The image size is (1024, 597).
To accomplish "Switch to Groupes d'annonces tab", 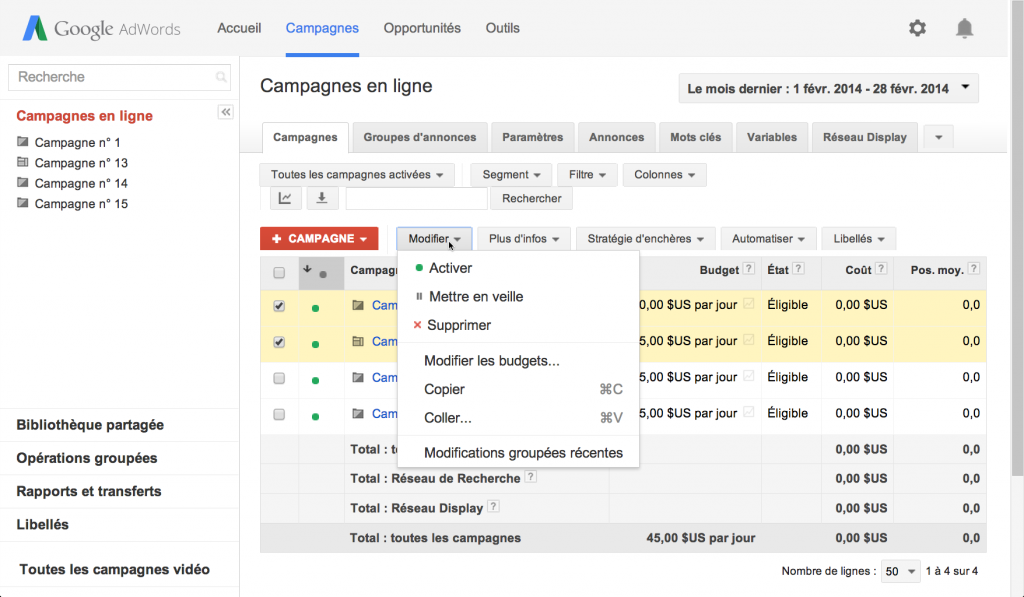I will 420,137.
